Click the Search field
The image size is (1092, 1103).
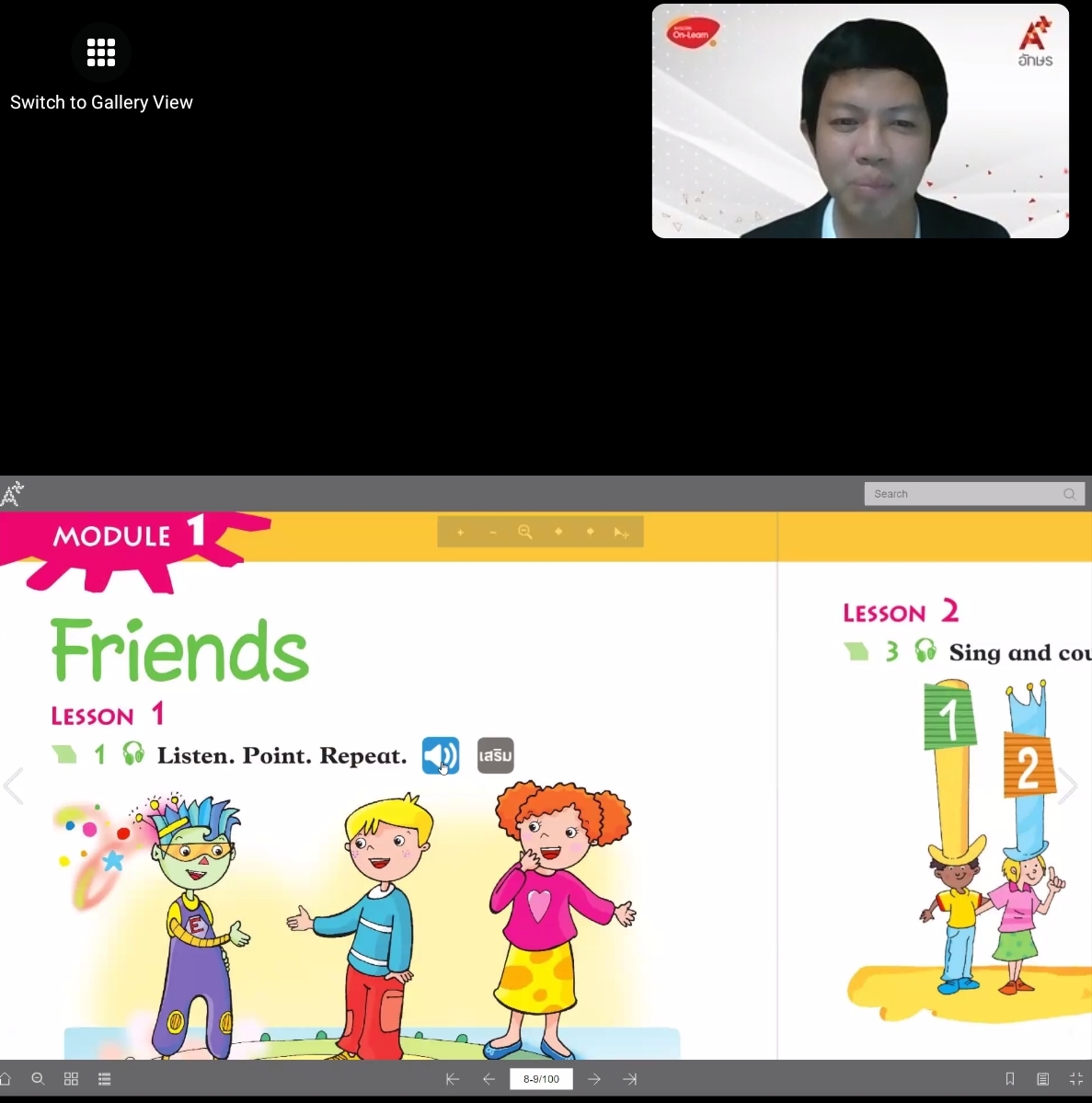pos(974,494)
